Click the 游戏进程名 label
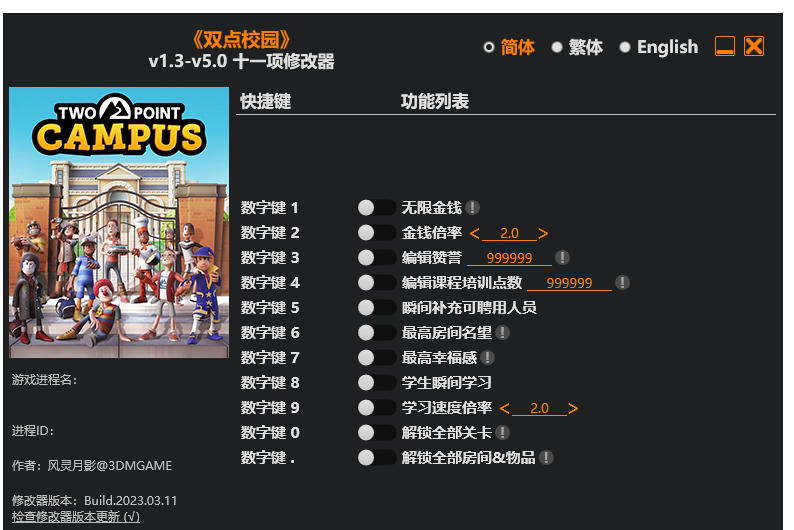This screenshot has width=794, height=530. click(45, 380)
